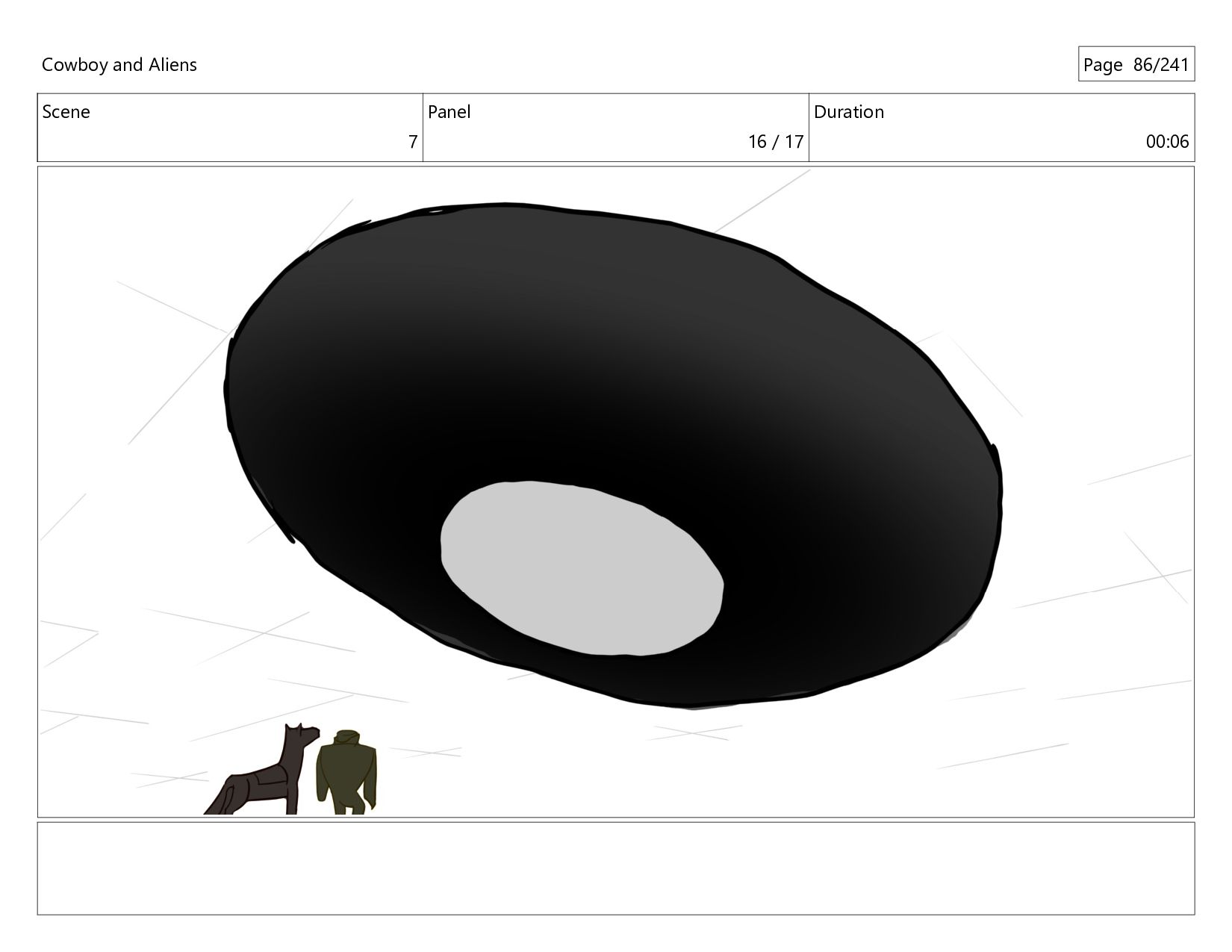This screenshot has height=952, width=1232.
Task: Click the empty notes box below the panel
Action: [616, 868]
